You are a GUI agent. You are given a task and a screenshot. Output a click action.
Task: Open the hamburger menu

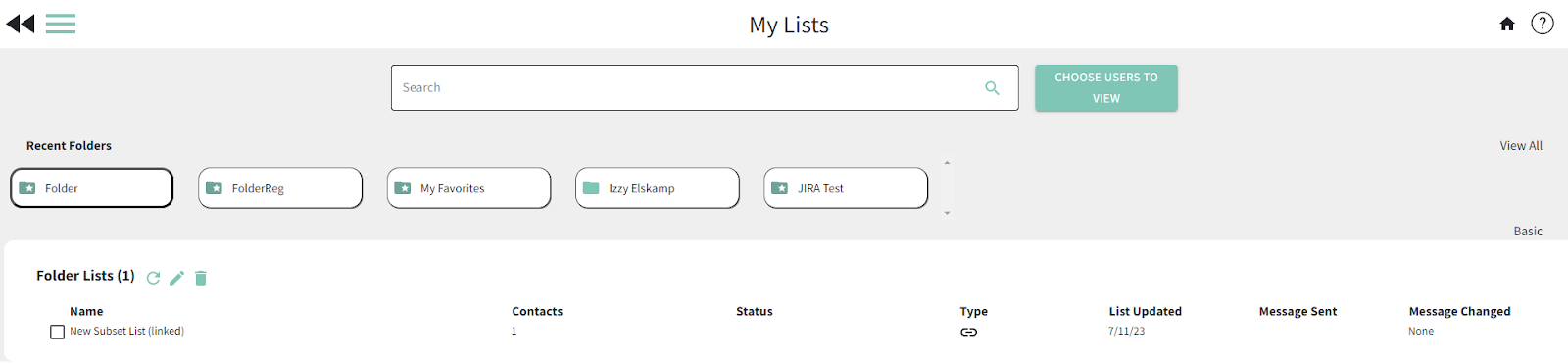61,24
